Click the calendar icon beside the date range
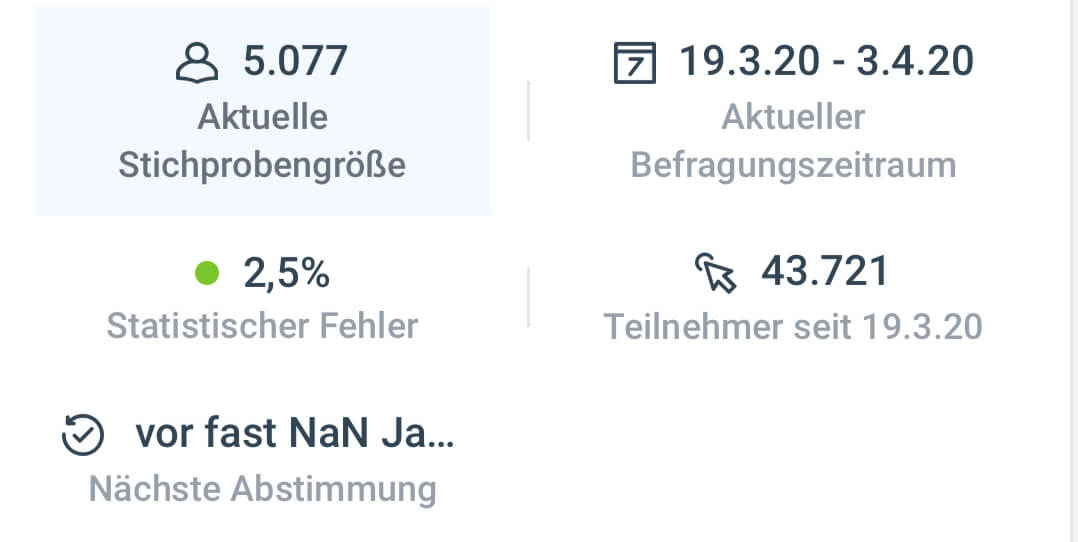The image size is (1078, 542). coord(634,63)
